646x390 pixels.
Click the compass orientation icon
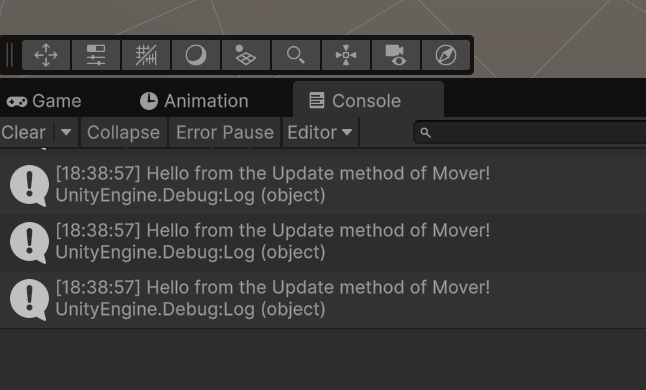tap(446, 55)
